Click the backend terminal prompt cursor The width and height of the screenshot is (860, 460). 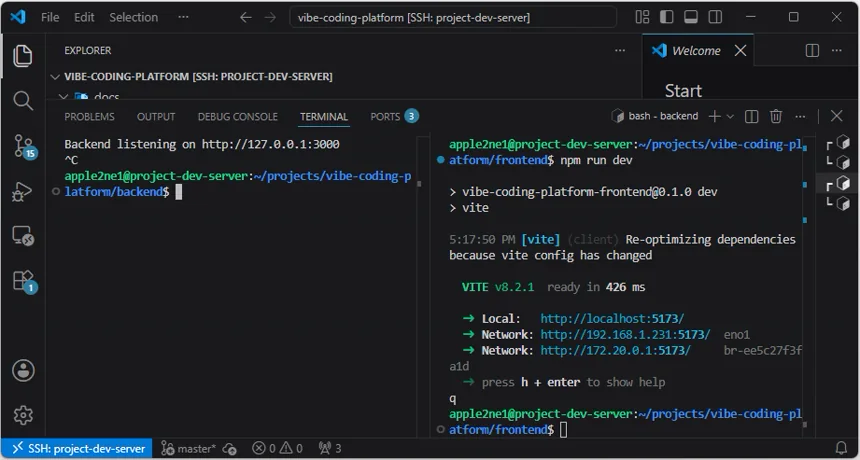[178, 192]
